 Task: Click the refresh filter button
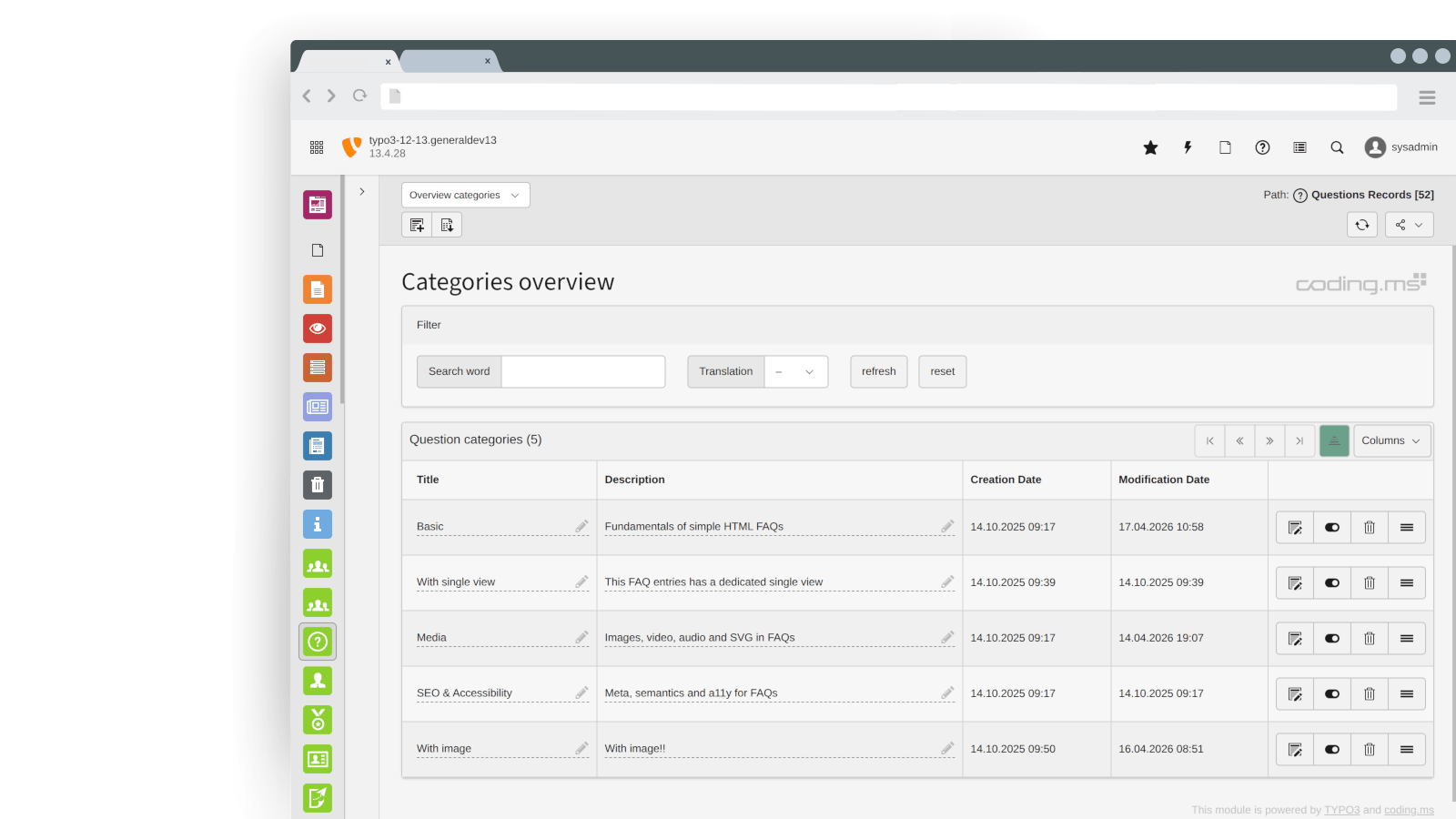[878, 371]
